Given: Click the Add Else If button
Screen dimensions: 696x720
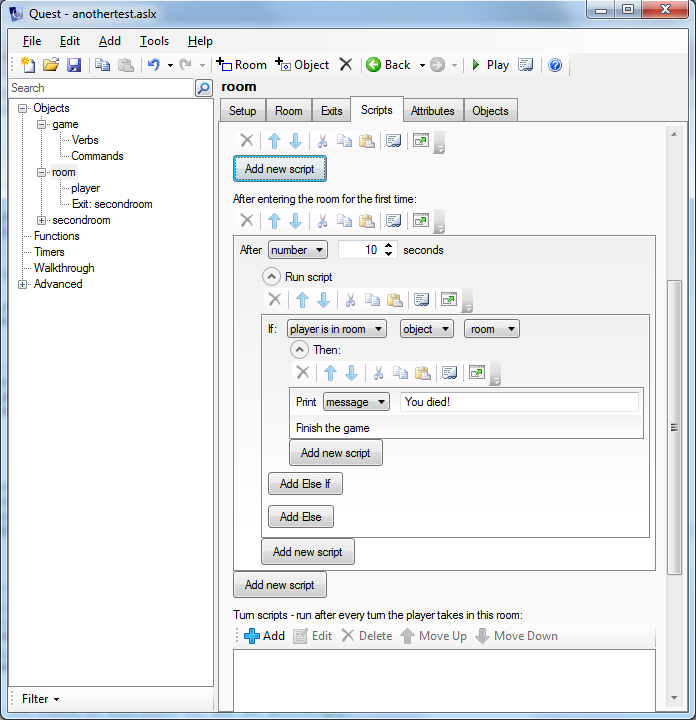Looking at the screenshot, I should 305,484.
